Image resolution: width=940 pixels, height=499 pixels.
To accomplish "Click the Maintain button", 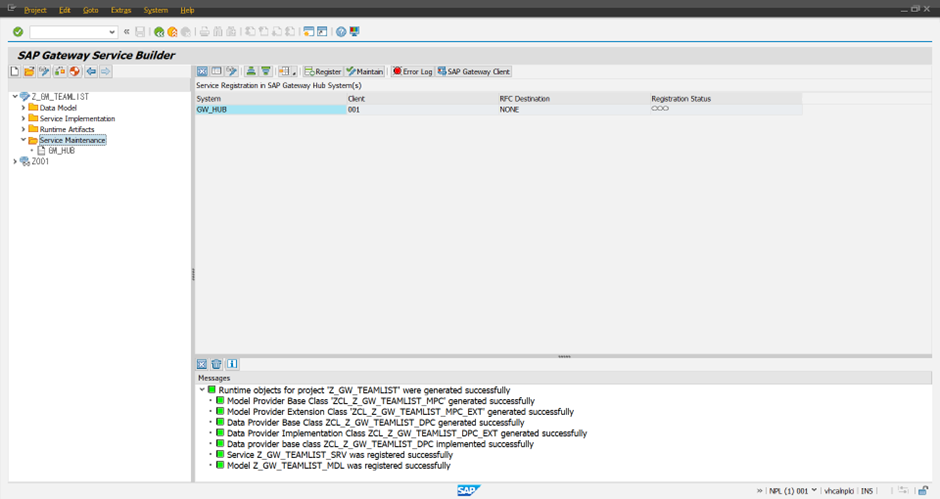I will pos(364,71).
